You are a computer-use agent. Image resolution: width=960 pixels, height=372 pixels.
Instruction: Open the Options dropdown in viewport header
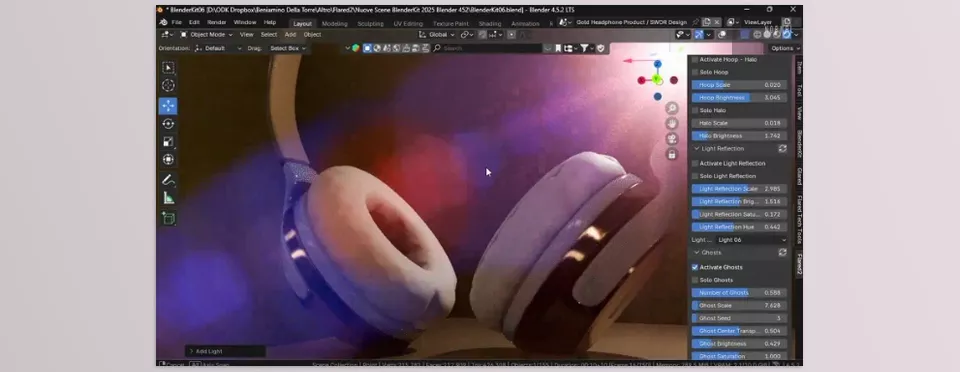coord(785,48)
